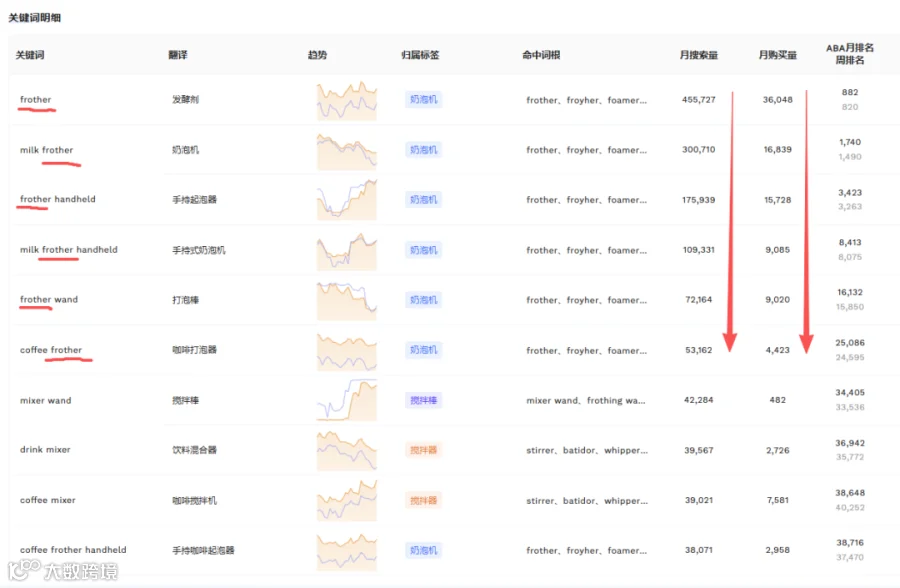Image resolution: width=900 pixels, height=588 pixels.
Task: View trend chart for coffee frother handheld row
Action: (347, 551)
